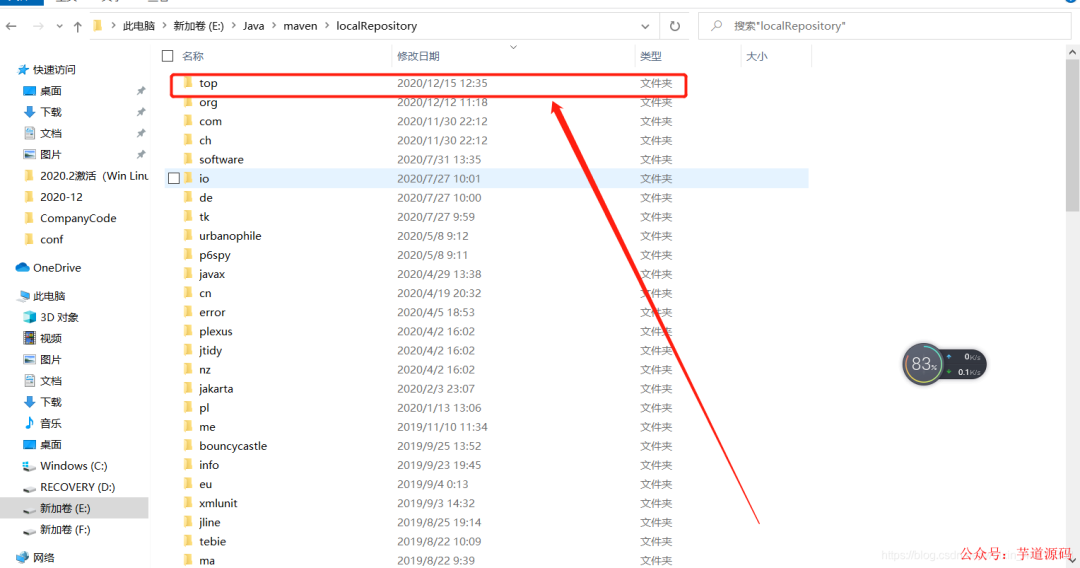Select the xmlunit folder row

tap(486, 503)
